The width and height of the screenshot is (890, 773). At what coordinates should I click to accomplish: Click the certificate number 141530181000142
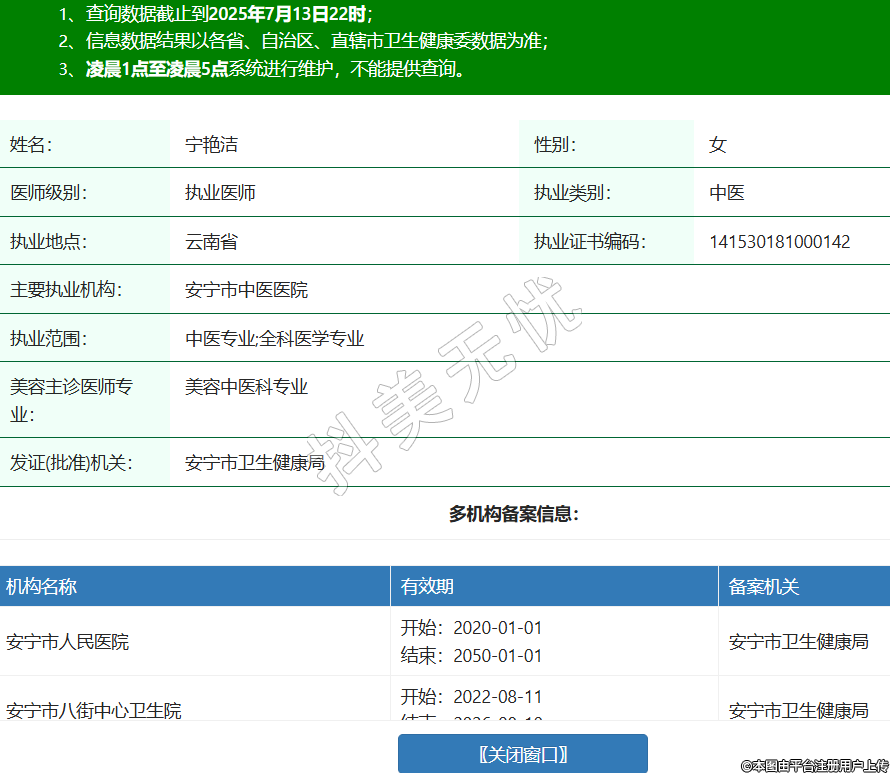[x=779, y=242]
